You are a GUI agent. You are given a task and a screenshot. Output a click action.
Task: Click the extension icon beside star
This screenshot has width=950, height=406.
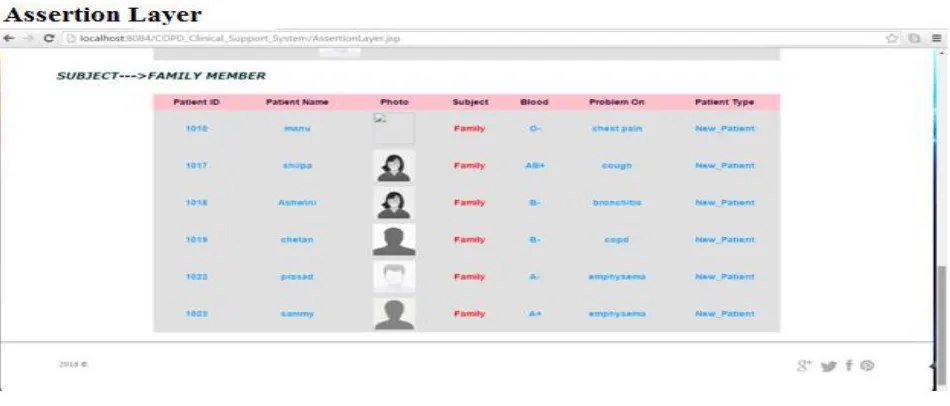tap(914, 38)
